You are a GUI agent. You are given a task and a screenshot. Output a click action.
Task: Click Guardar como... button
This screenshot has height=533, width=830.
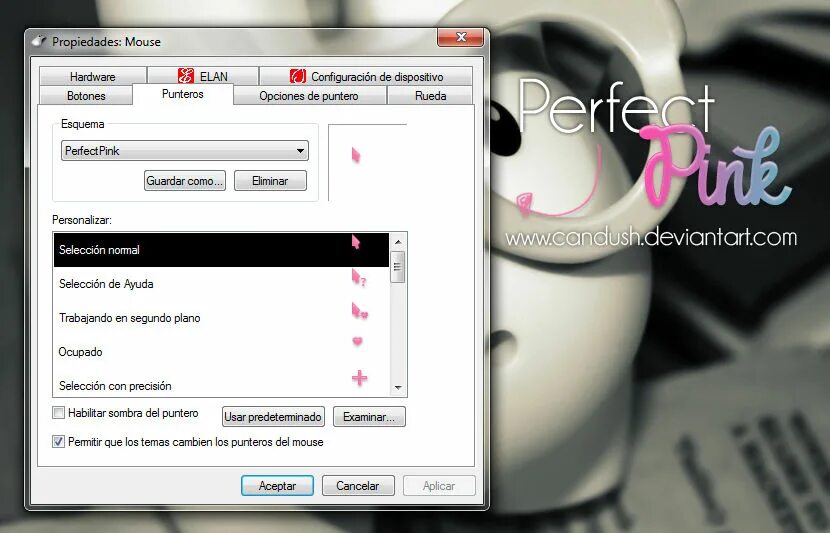click(185, 180)
